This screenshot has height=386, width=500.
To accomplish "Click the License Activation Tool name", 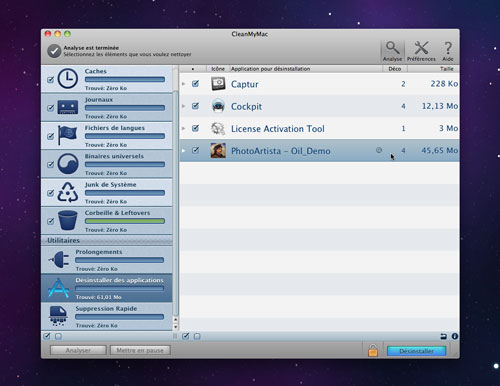I will 278,129.
